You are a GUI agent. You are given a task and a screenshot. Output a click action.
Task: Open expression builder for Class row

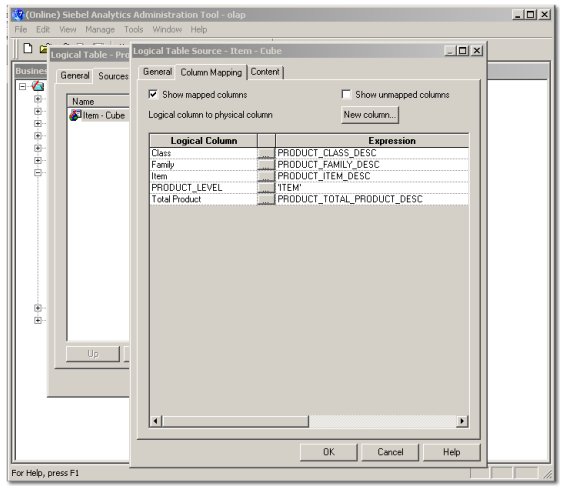point(266,153)
